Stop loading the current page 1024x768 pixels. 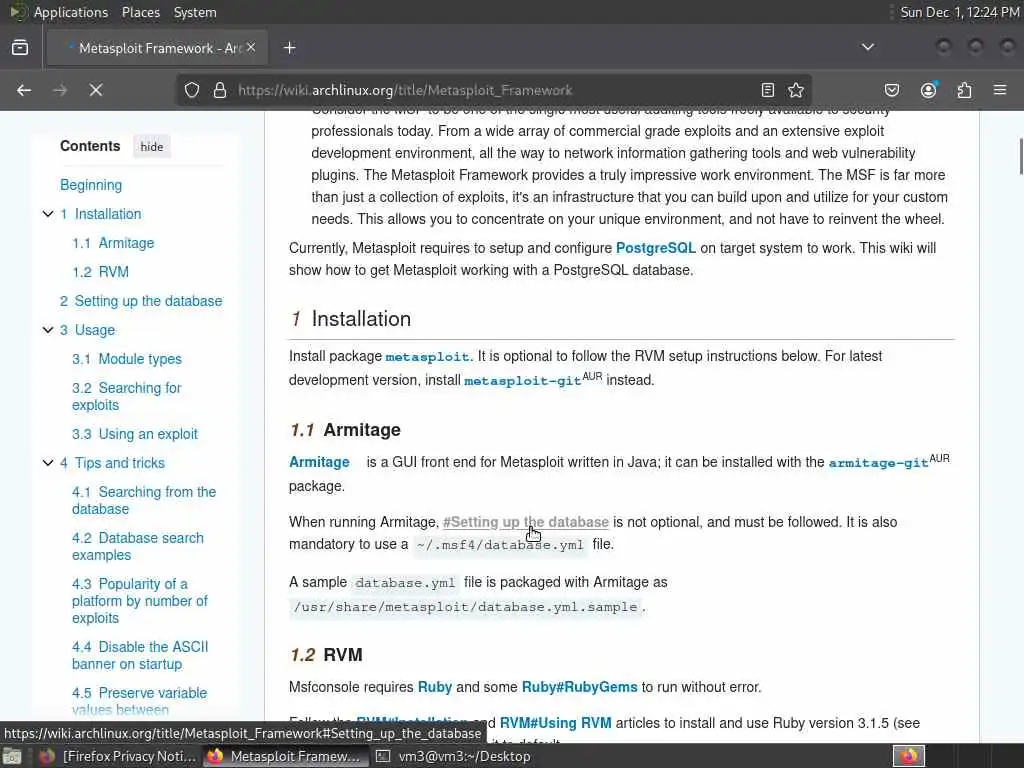click(96, 90)
